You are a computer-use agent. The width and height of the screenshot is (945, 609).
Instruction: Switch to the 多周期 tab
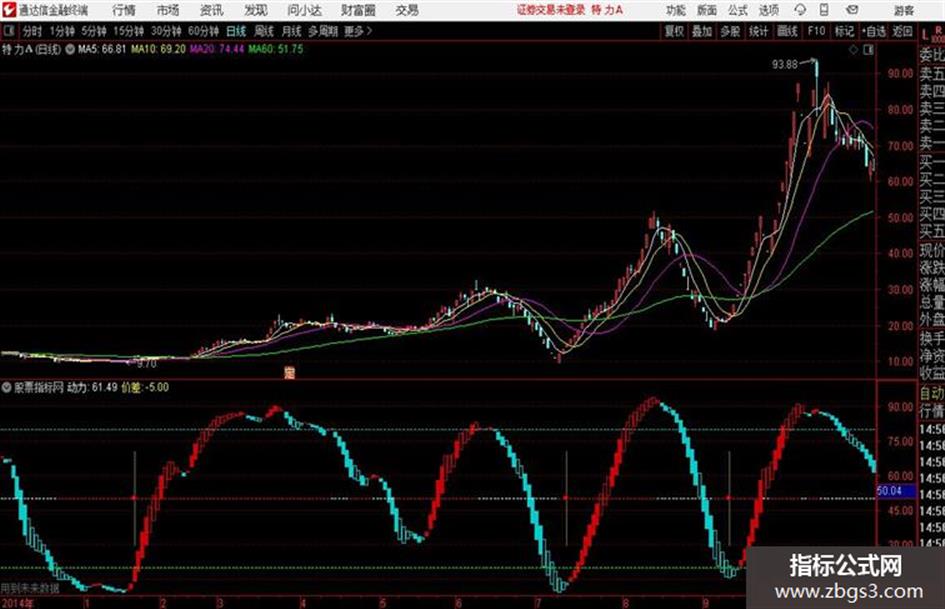323,31
